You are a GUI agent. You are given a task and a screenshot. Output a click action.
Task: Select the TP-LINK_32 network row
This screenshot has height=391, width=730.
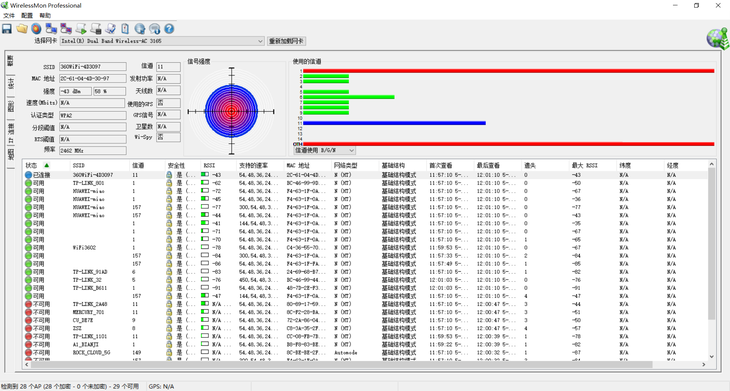pyautogui.click(x=365, y=280)
